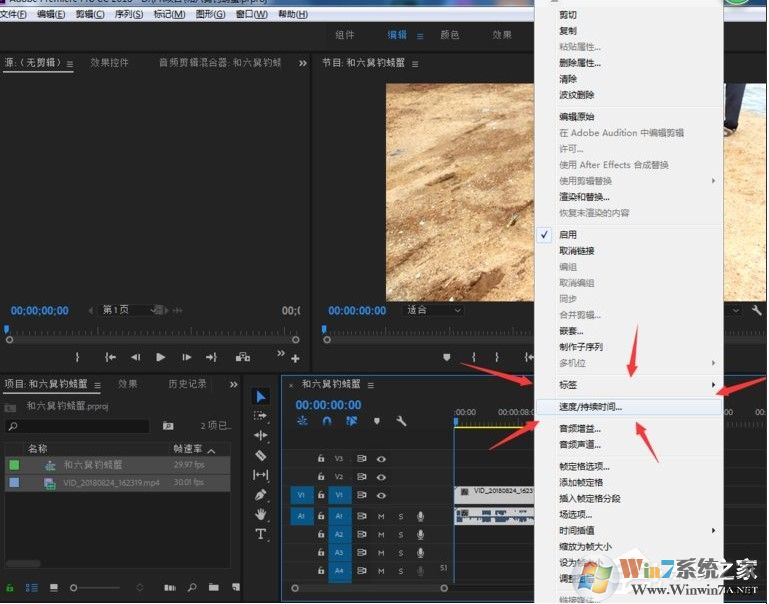Choose the Type (T) tool

[x=261, y=534]
